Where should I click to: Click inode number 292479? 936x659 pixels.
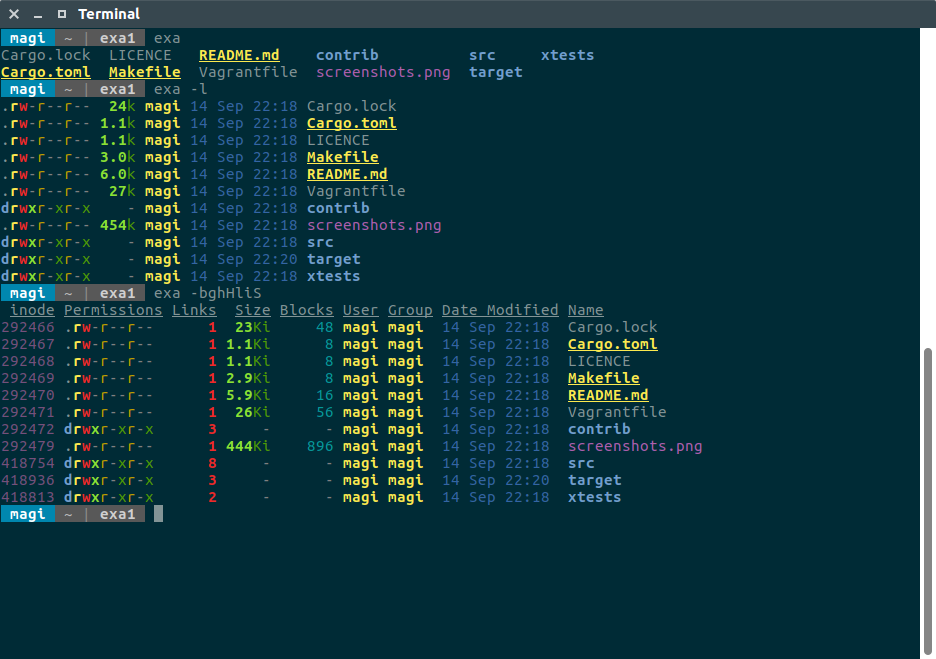coord(28,446)
